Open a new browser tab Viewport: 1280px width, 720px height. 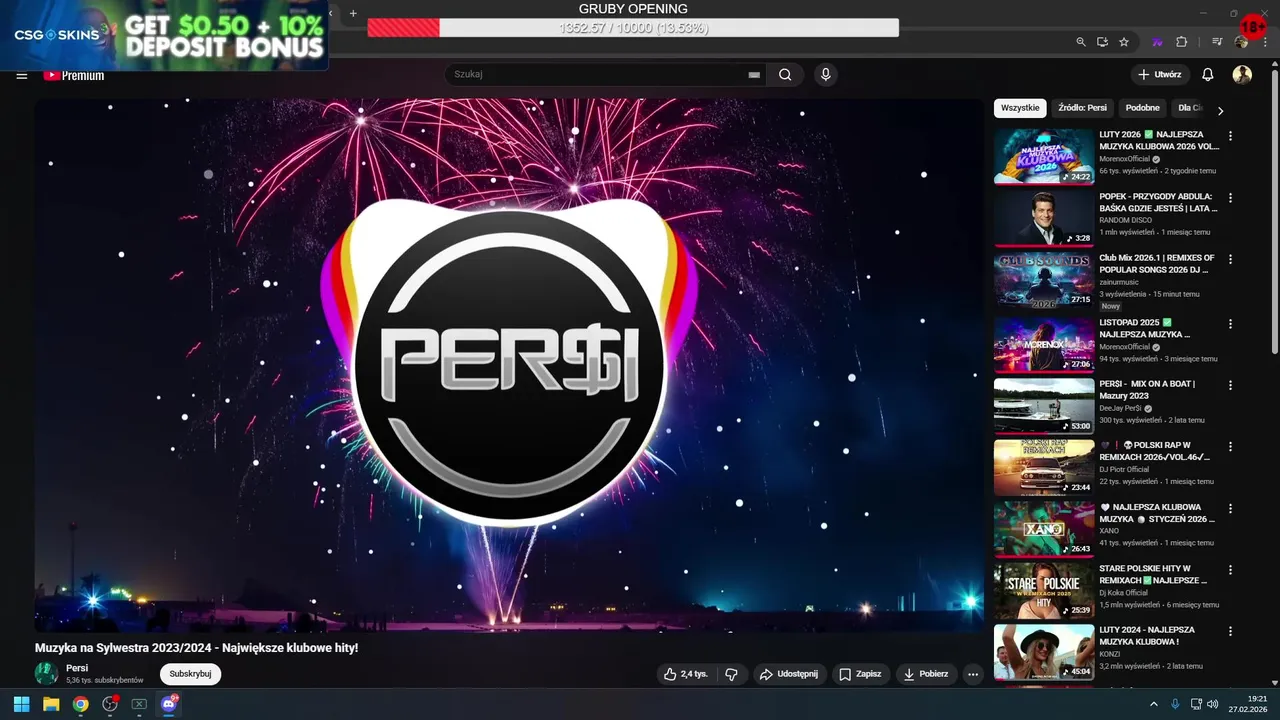pos(353,14)
